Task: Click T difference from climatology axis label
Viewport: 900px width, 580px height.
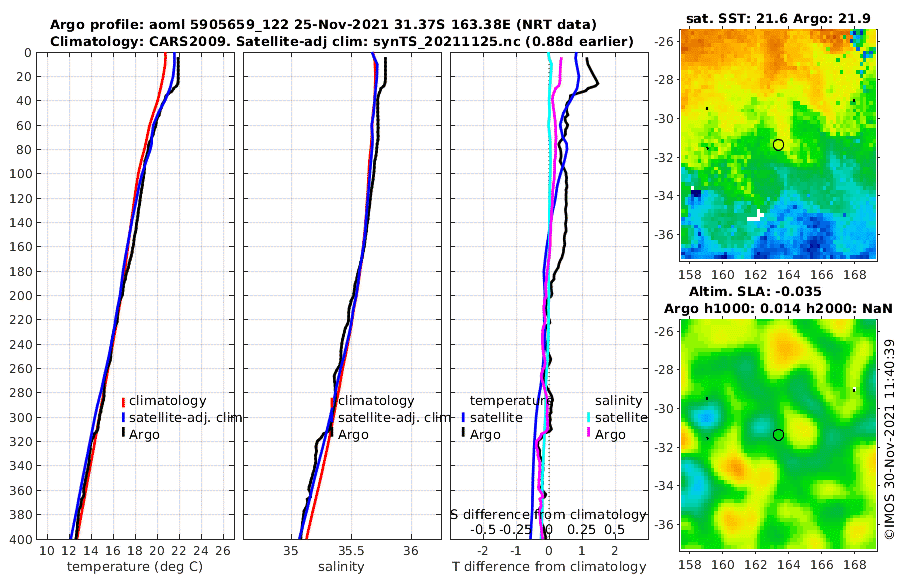Action: click(549, 567)
